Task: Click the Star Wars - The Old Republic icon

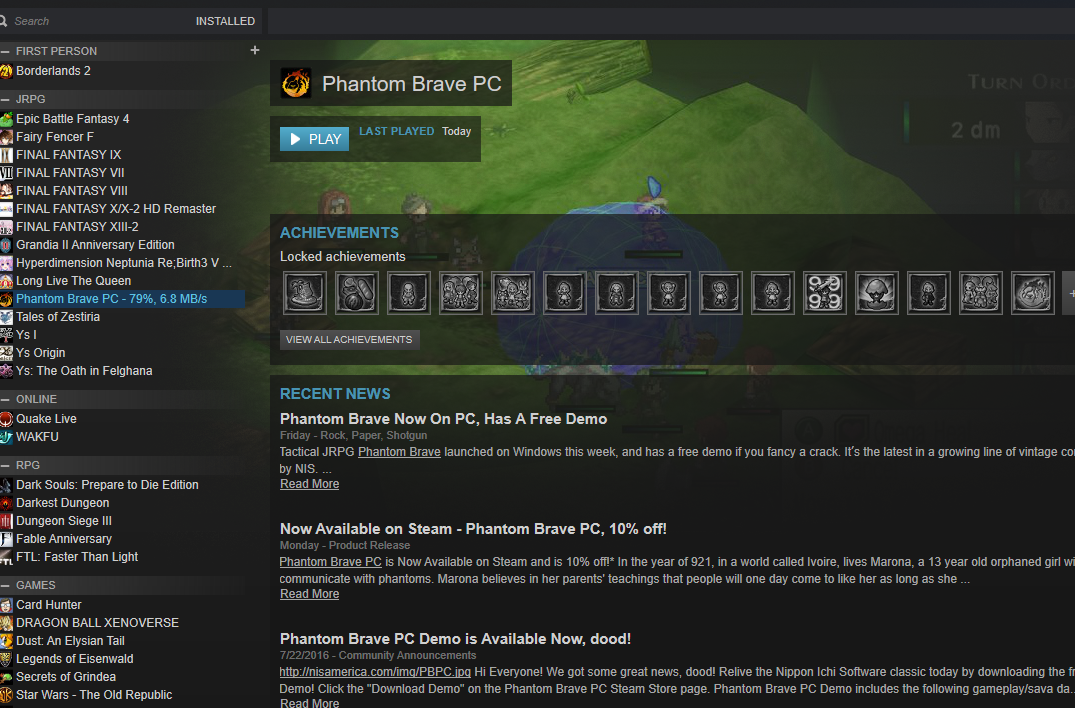Action: click(6, 695)
